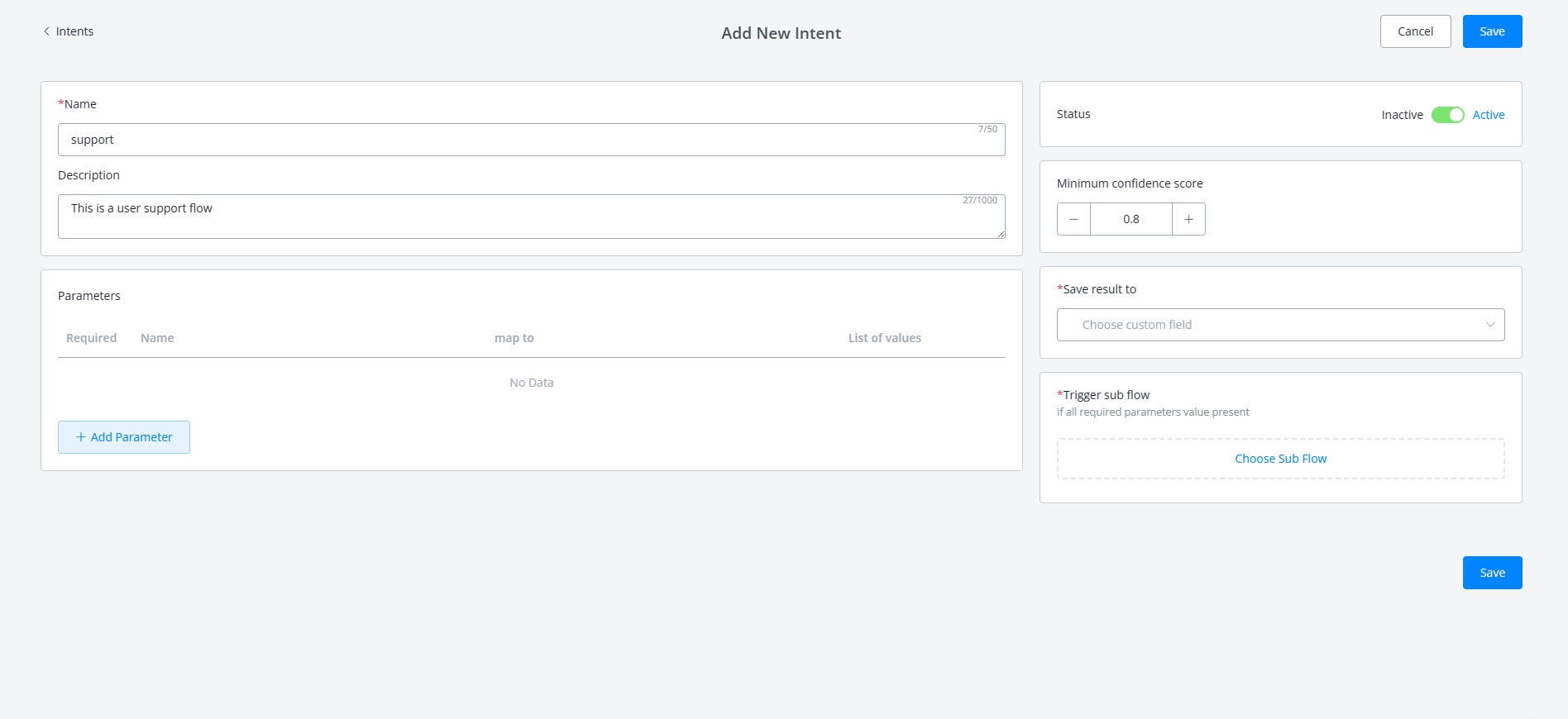
Task: Focus the Name field containing support
Action: point(531,140)
